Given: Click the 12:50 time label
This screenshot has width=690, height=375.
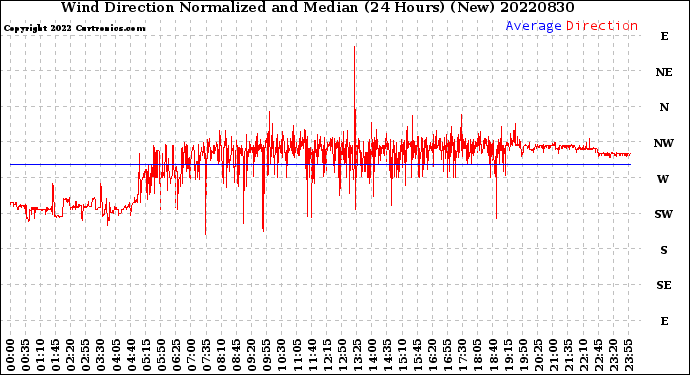Looking at the screenshot, I should click(342, 356).
